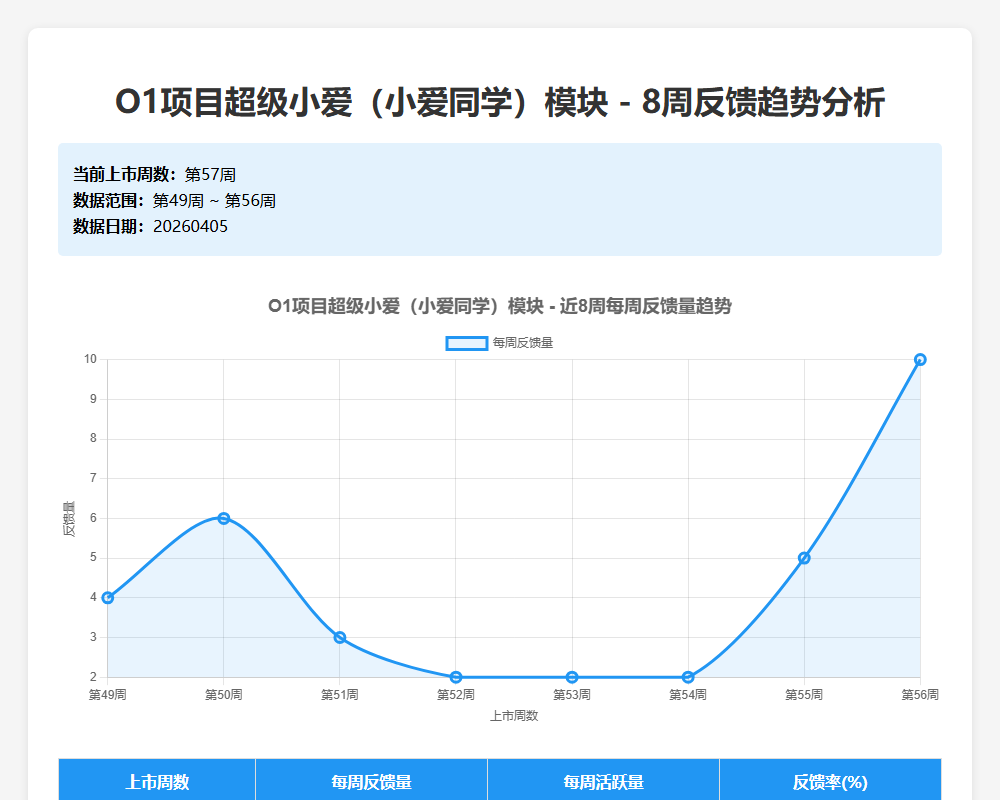The image size is (1000, 800).
Task: Click the 反馈率(%) table column header
Action: tap(830, 781)
